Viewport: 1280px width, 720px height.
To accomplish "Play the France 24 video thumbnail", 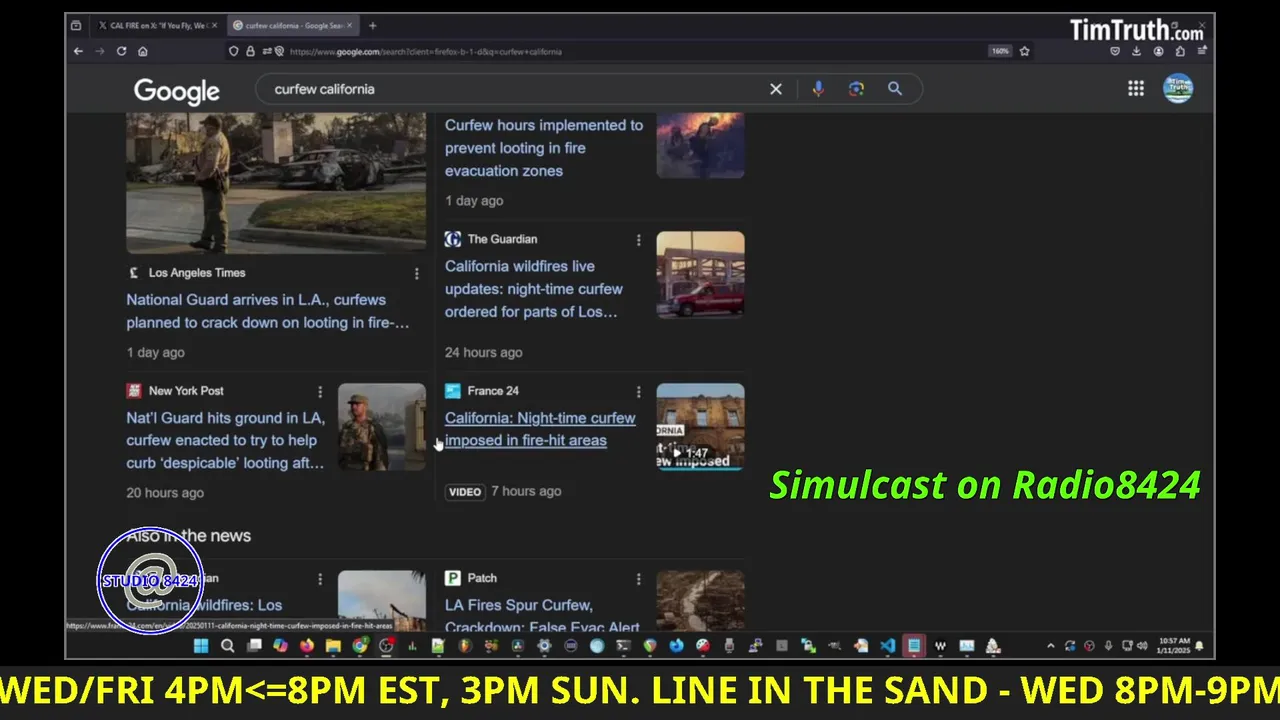I will [700, 427].
